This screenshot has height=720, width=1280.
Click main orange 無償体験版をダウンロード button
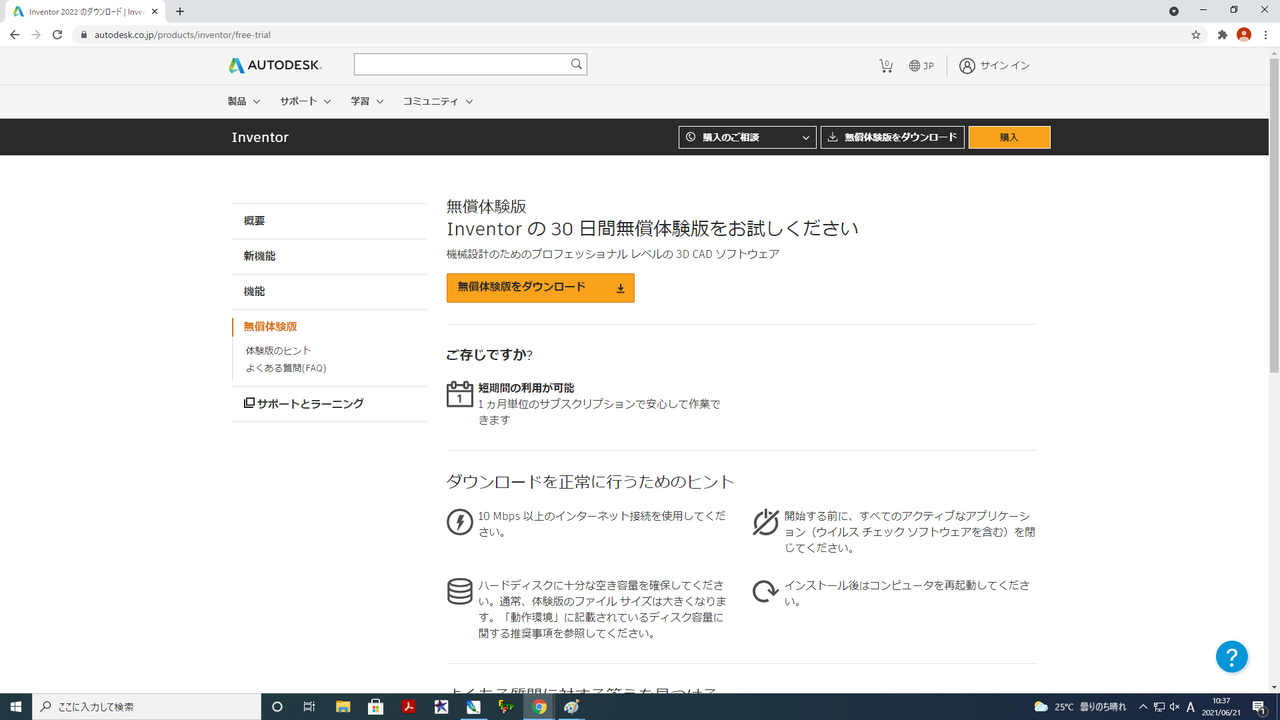click(x=540, y=287)
